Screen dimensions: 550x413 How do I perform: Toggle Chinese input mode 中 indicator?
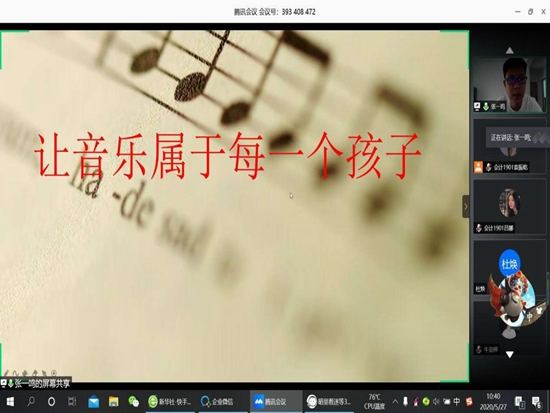coord(456,401)
